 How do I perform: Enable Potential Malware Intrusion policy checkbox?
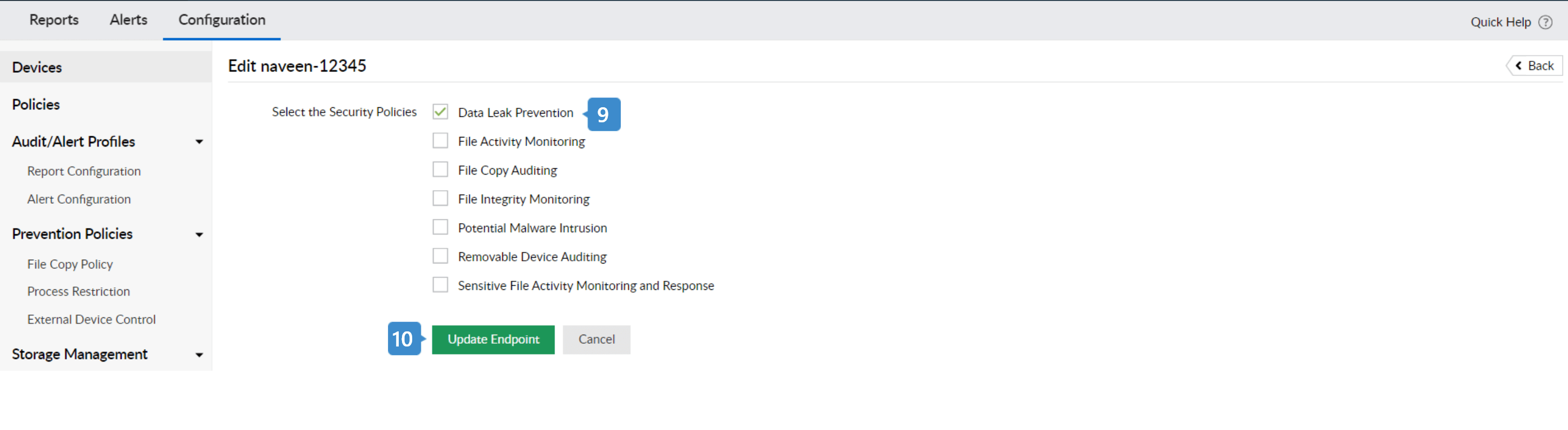440,227
